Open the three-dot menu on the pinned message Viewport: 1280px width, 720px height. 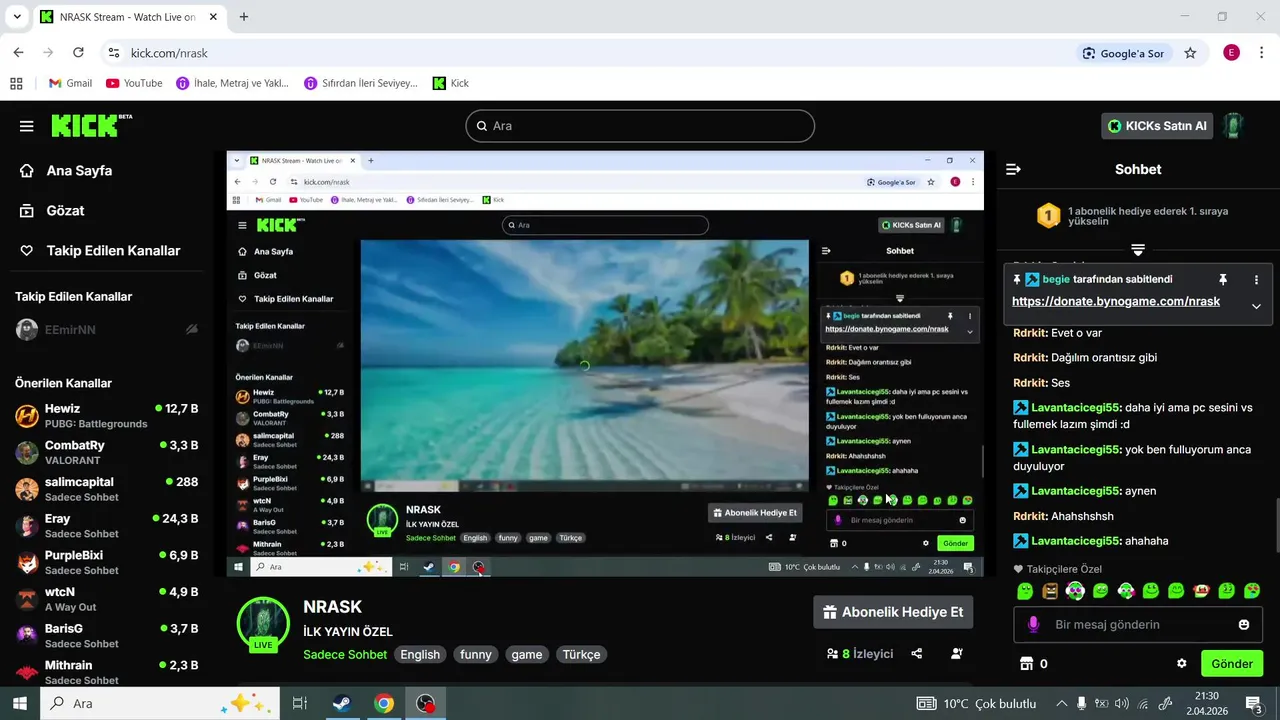1256,280
